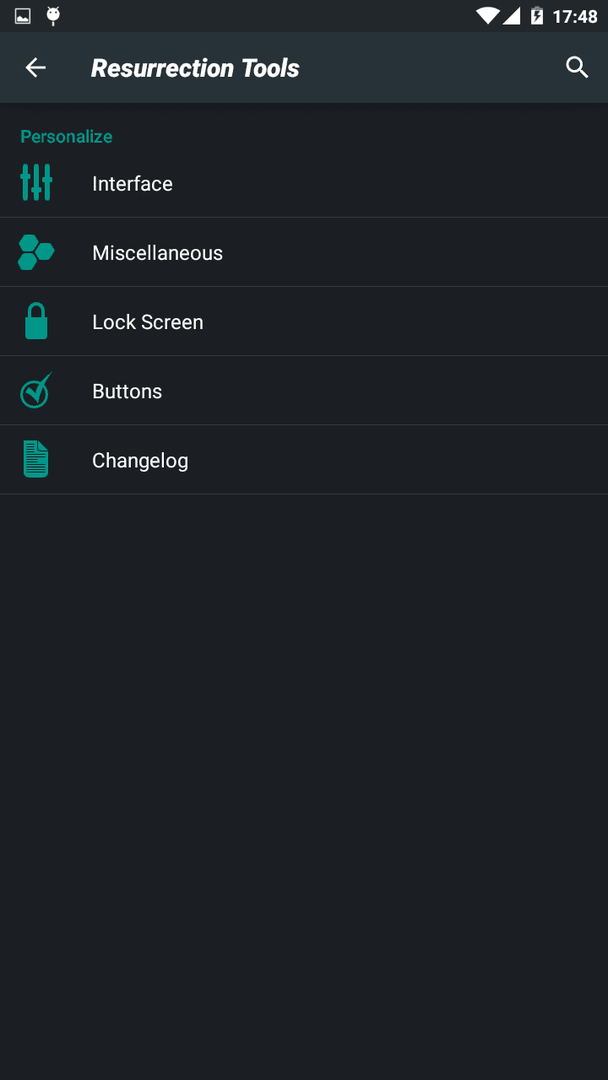Tap the Miscellaneous hexagons icon
Screen dimensions: 608x1080
pyautogui.click(x=36, y=252)
